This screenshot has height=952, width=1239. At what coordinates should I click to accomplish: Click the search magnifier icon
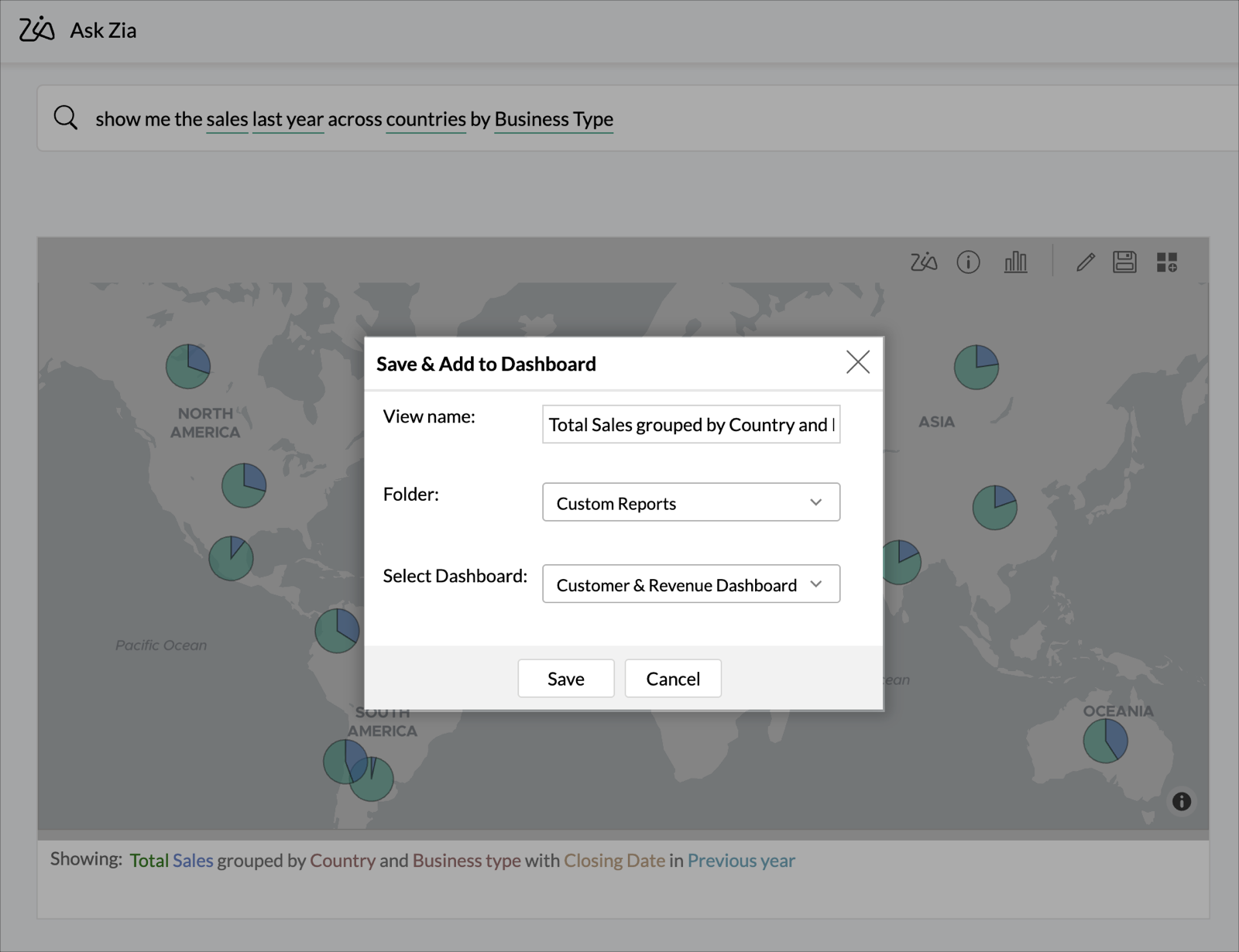tap(66, 118)
